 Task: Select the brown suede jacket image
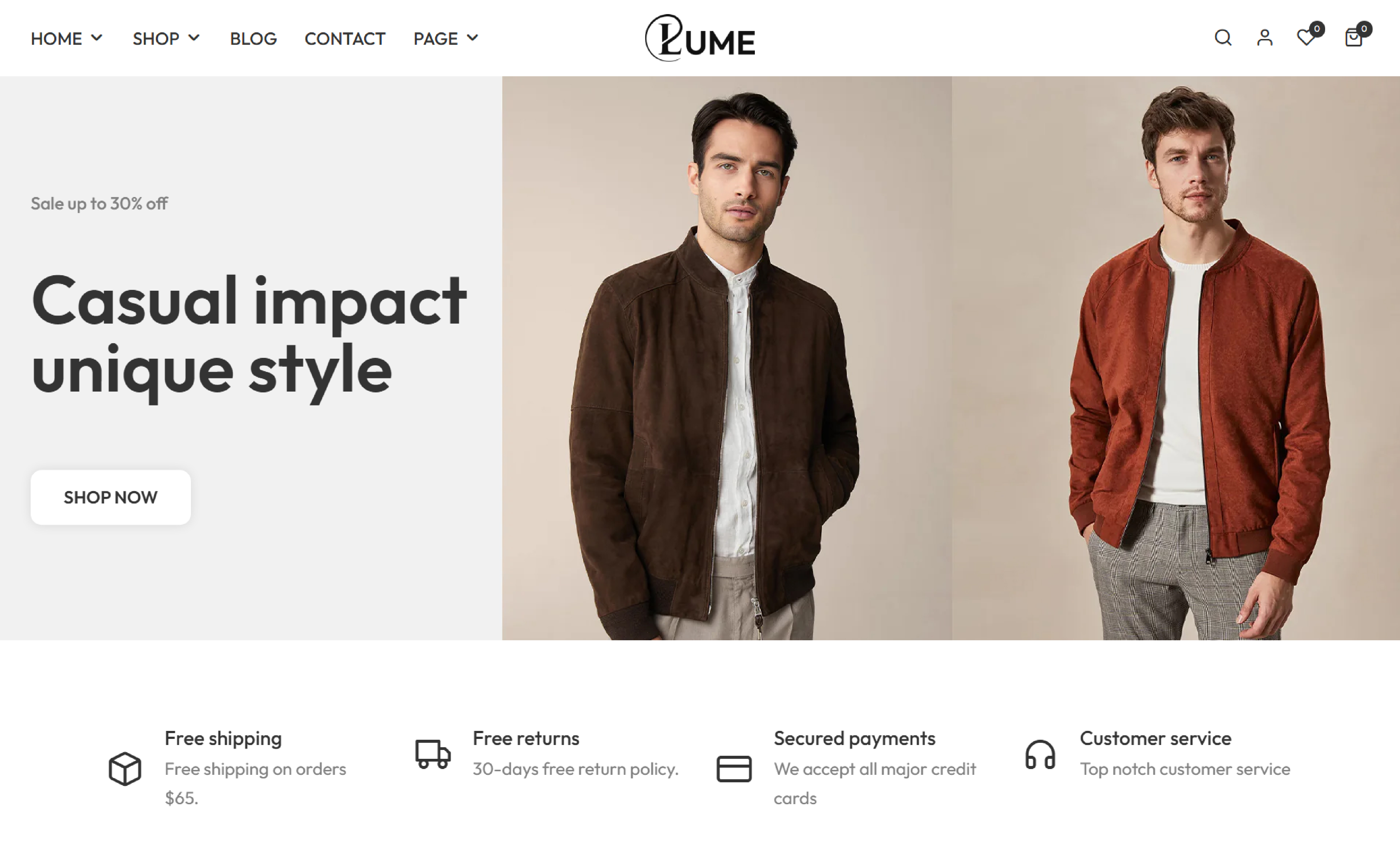pyautogui.click(x=727, y=358)
